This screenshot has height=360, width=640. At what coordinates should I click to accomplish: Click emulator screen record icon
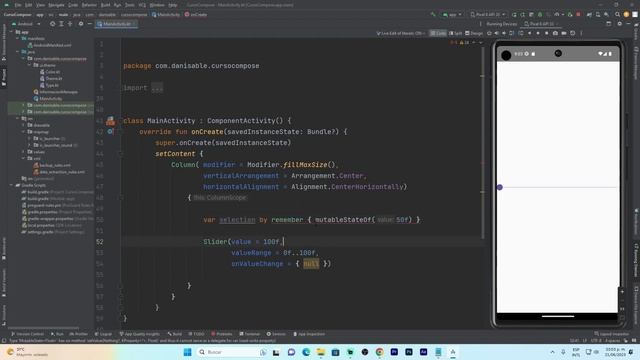click(x=564, y=33)
